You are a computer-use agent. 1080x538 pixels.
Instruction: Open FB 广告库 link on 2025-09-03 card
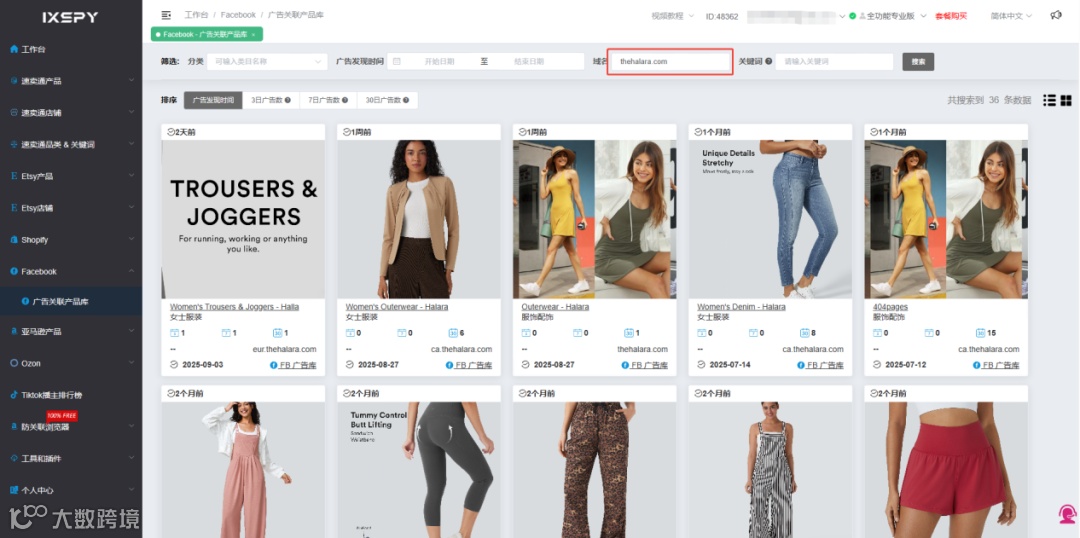293,365
